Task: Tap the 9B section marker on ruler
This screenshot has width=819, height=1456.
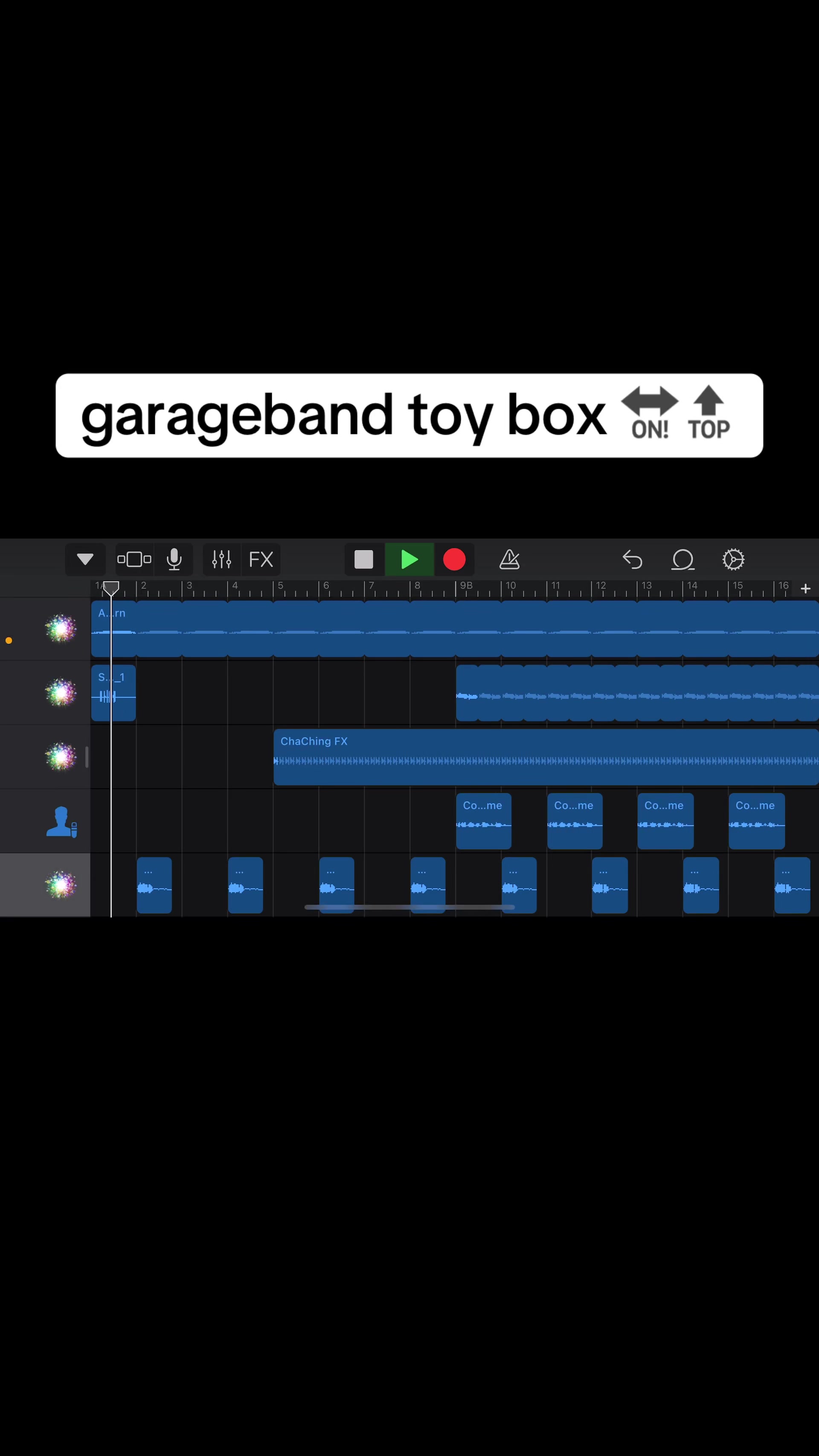Action: [x=466, y=585]
